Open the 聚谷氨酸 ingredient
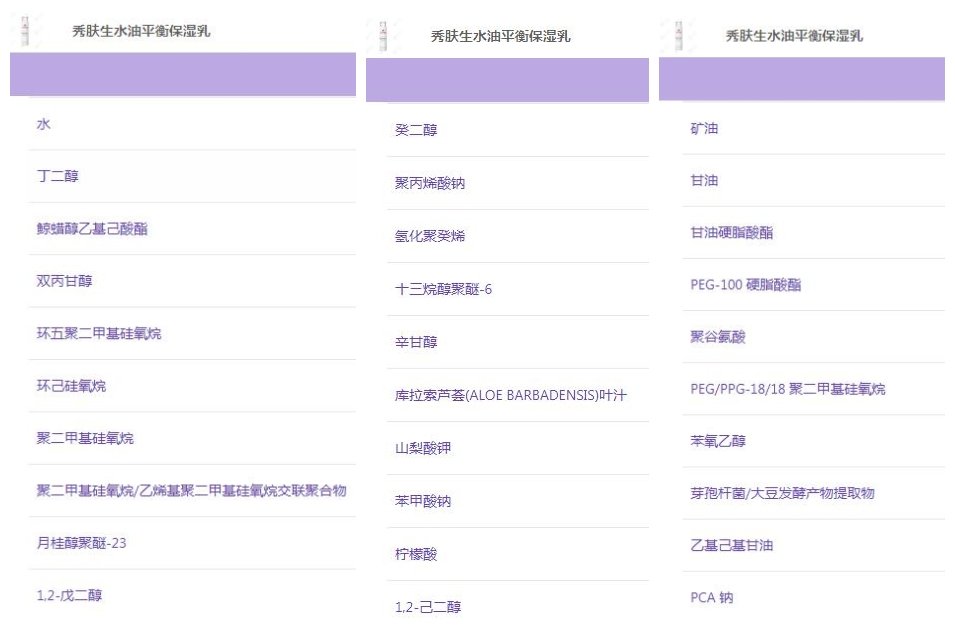 click(x=718, y=337)
